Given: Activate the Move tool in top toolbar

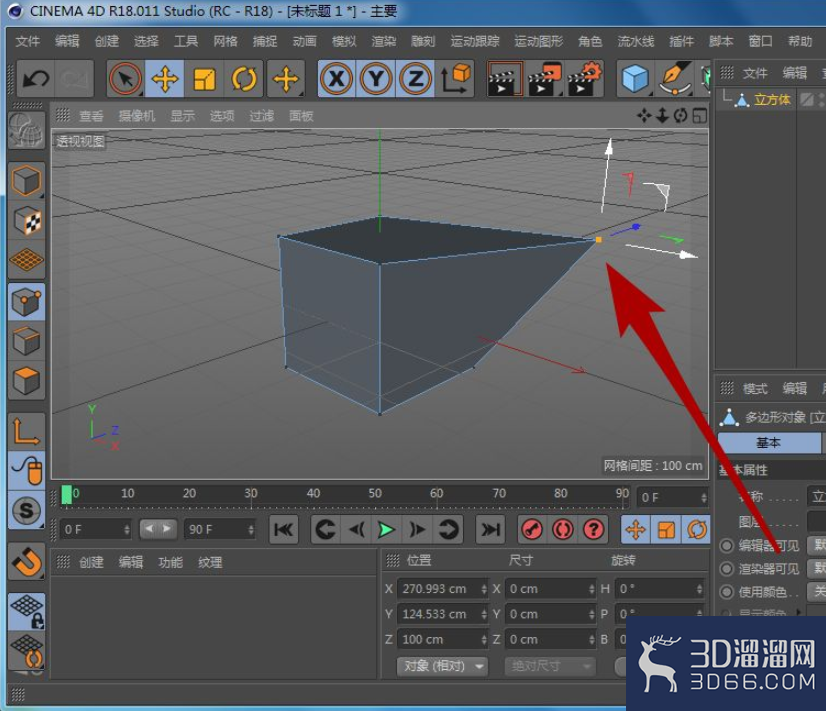Looking at the screenshot, I should point(164,79).
